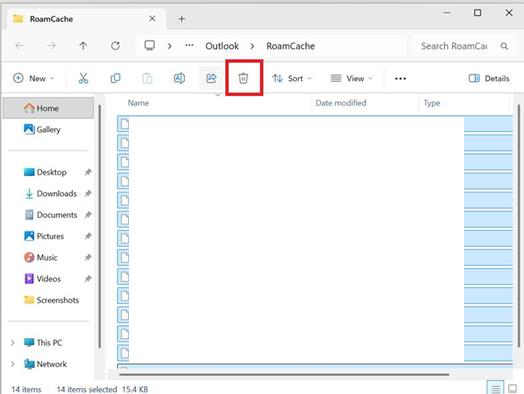524x394 pixels.
Task: Maximize the File Explorer window
Action: tap(478, 13)
